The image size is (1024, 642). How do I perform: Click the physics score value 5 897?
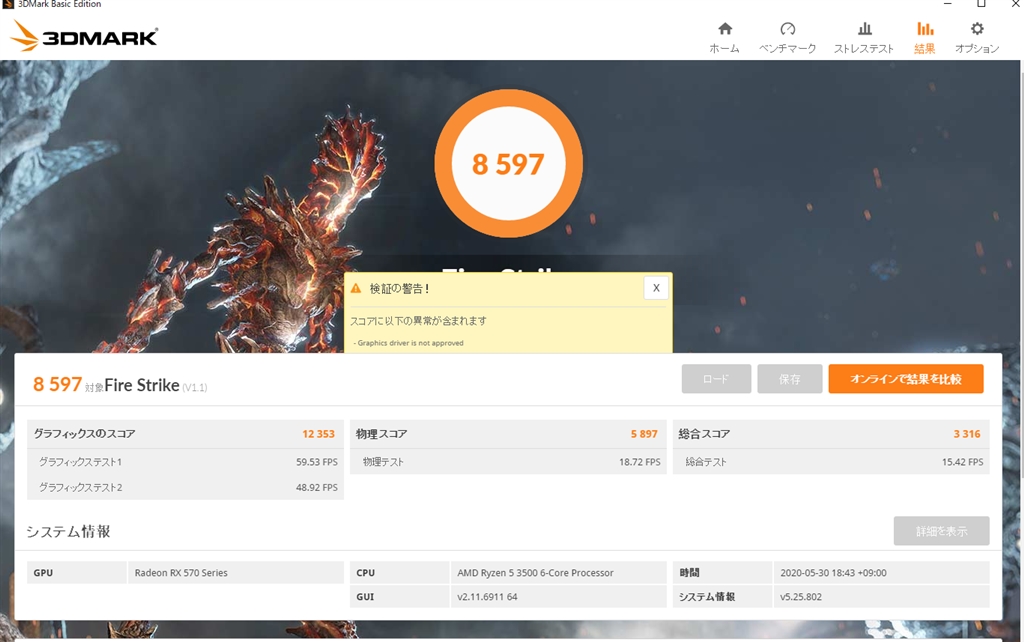[x=644, y=434]
